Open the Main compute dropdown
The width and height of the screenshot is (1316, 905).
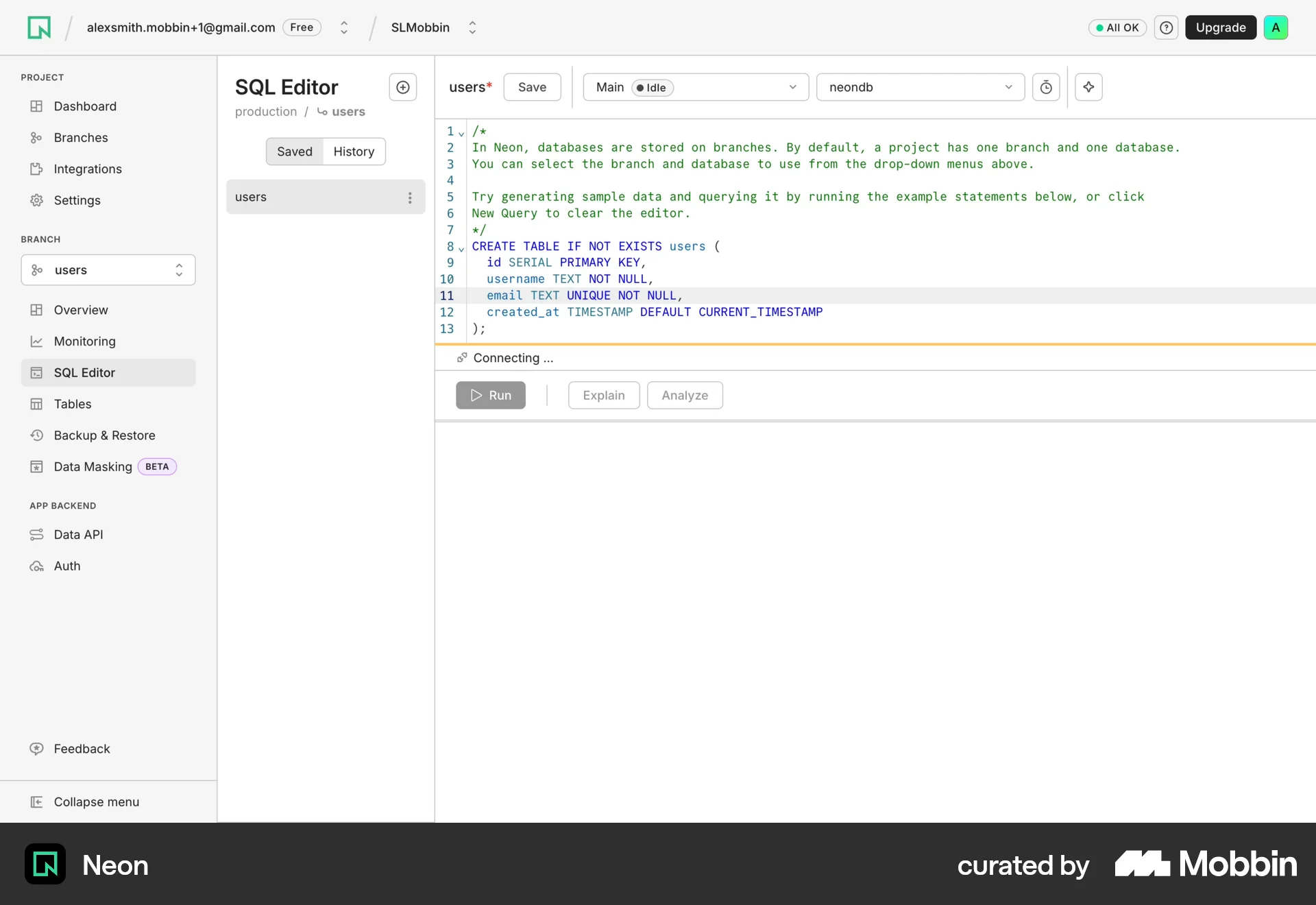click(x=696, y=87)
